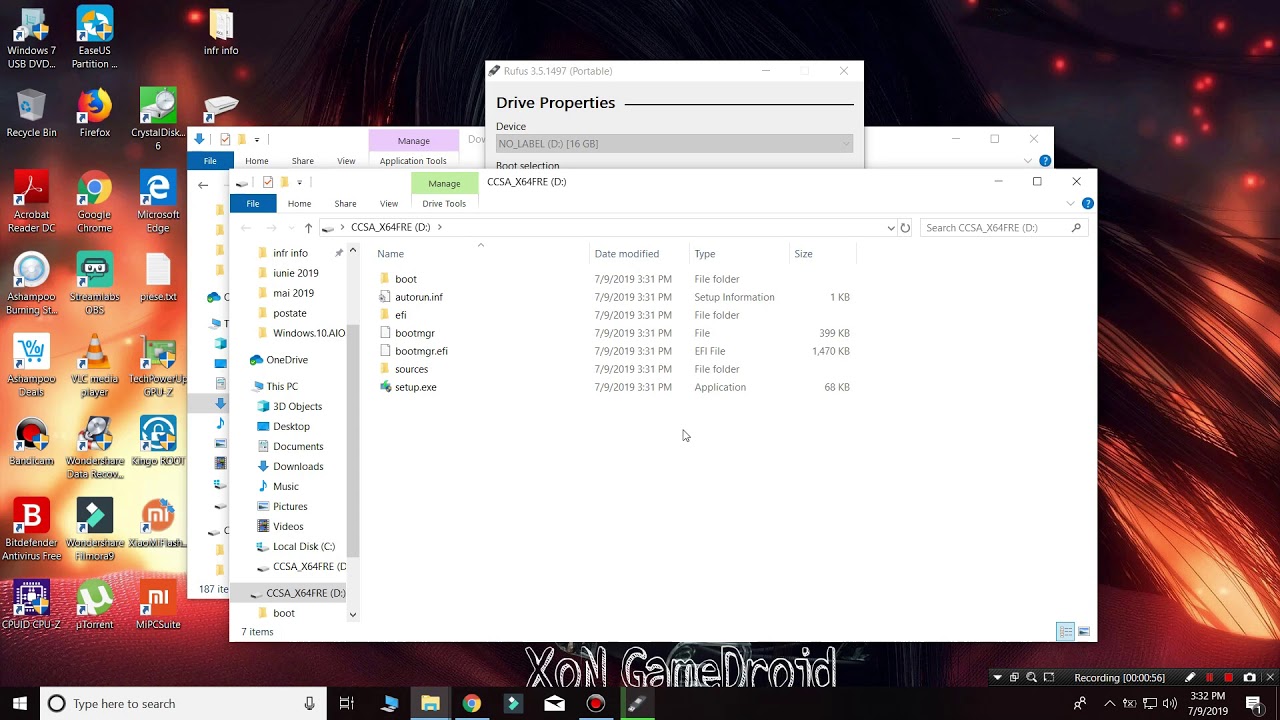The image size is (1280, 720).
Task: Switch to details view in Explorer status bar
Action: 1066,632
